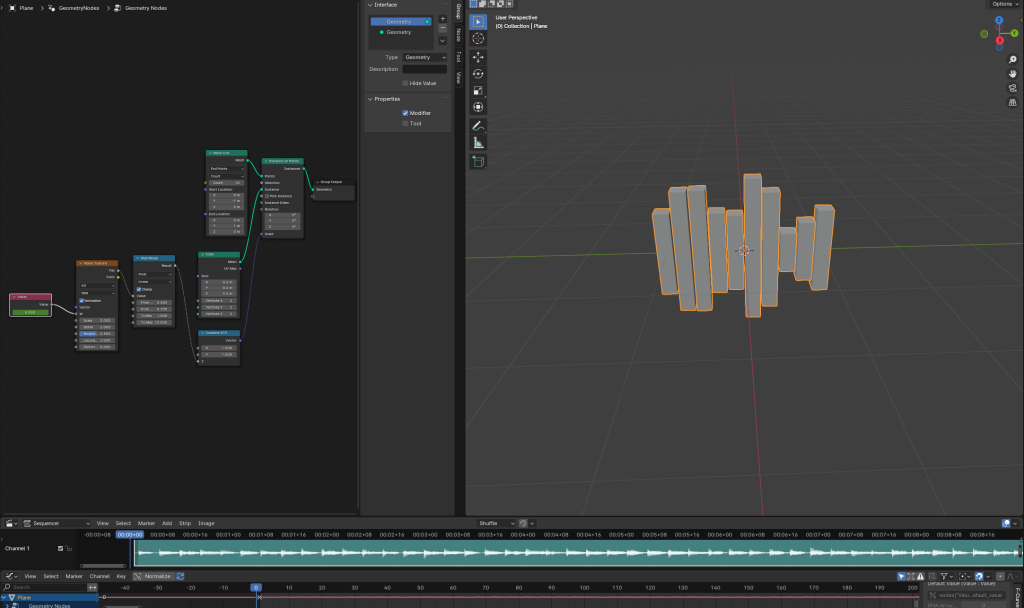1024x608 pixels.
Task: Switch to the Node sidebar tab
Action: coord(459,34)
